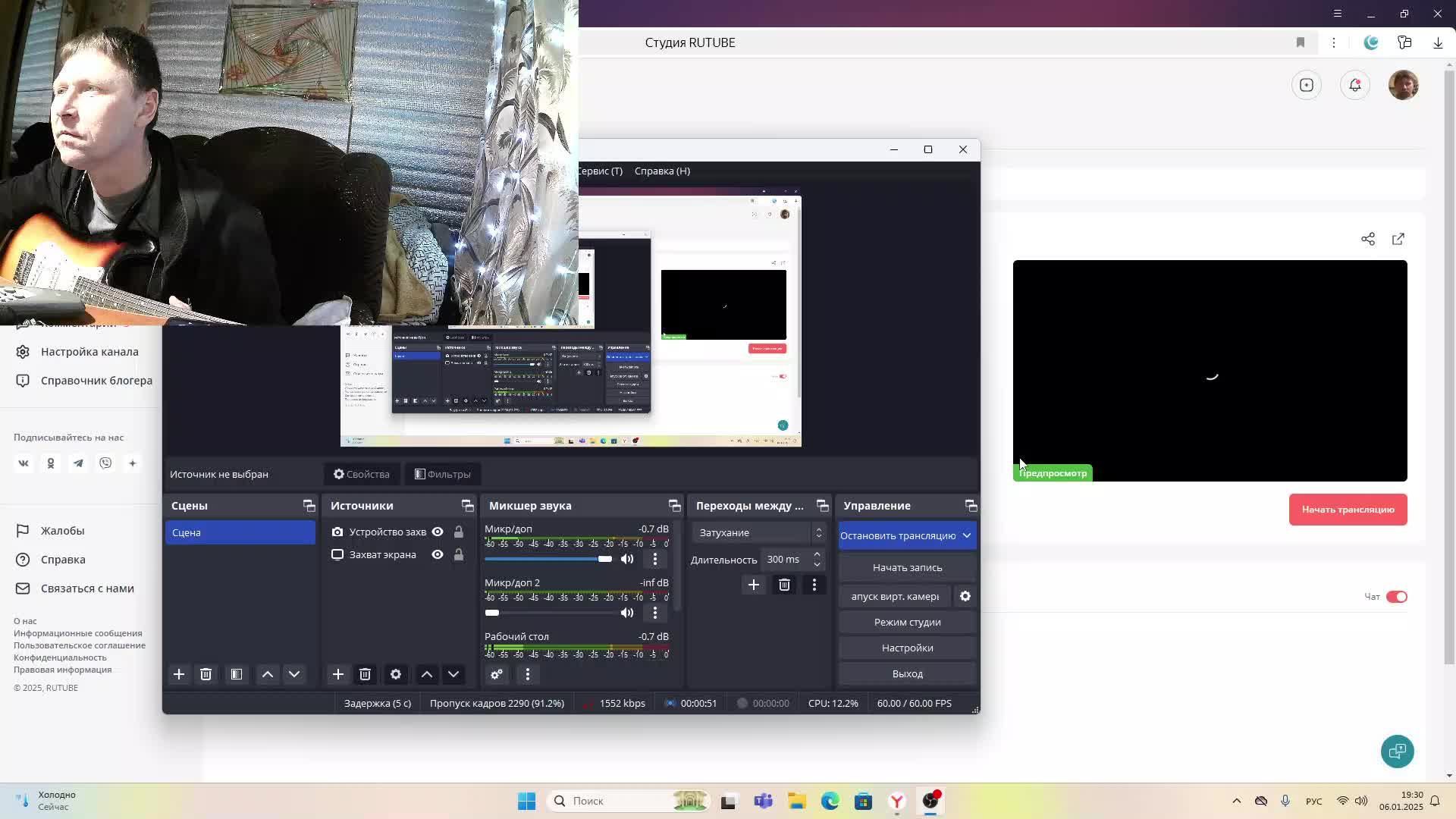Viewport: 1456px width, 819px height.
Task: Undock the Переходы между сценами panel
Action: coord(822,506)
